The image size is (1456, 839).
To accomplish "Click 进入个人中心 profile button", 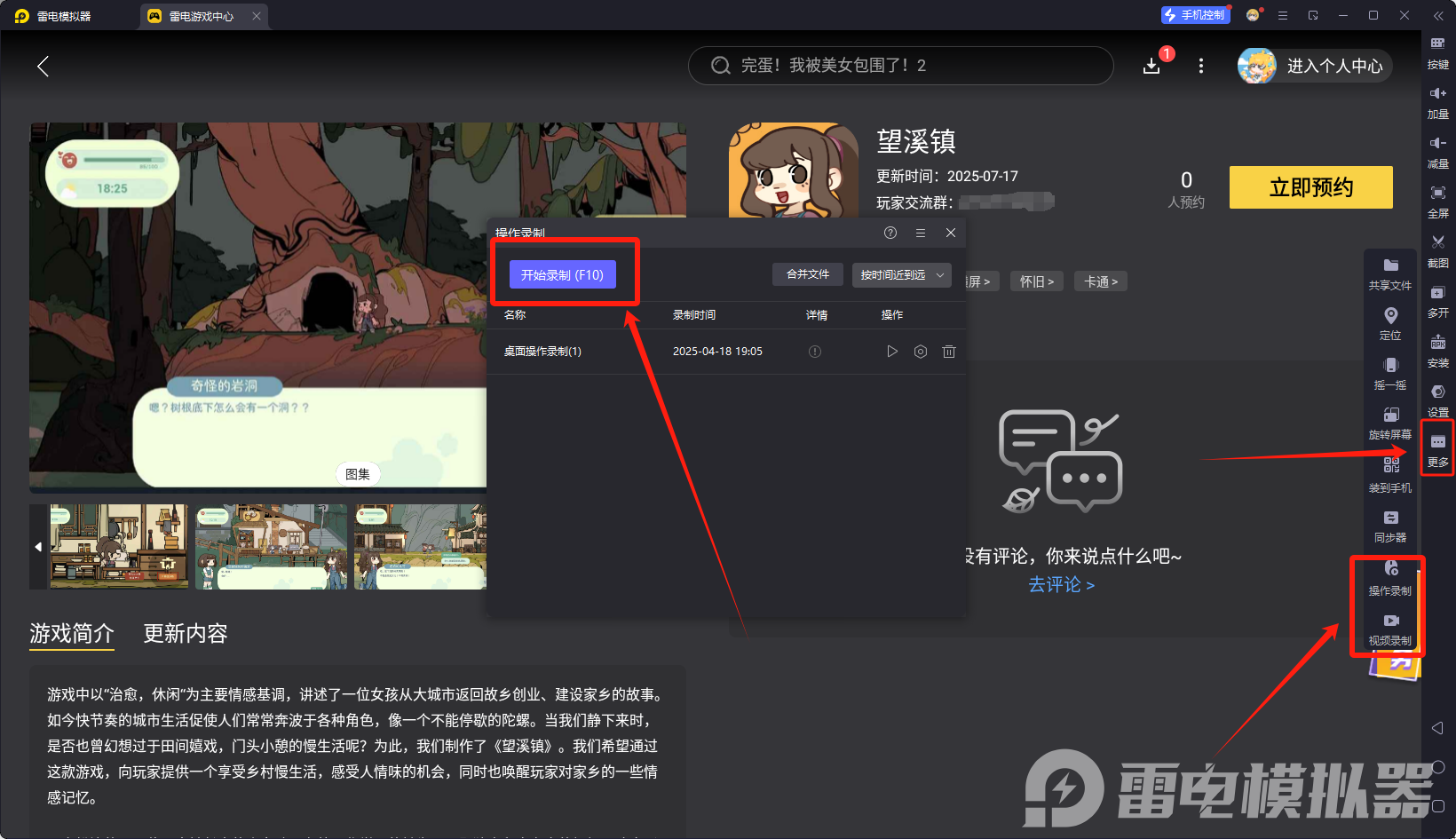I will pyautogui.click(x=1315, y=66).
